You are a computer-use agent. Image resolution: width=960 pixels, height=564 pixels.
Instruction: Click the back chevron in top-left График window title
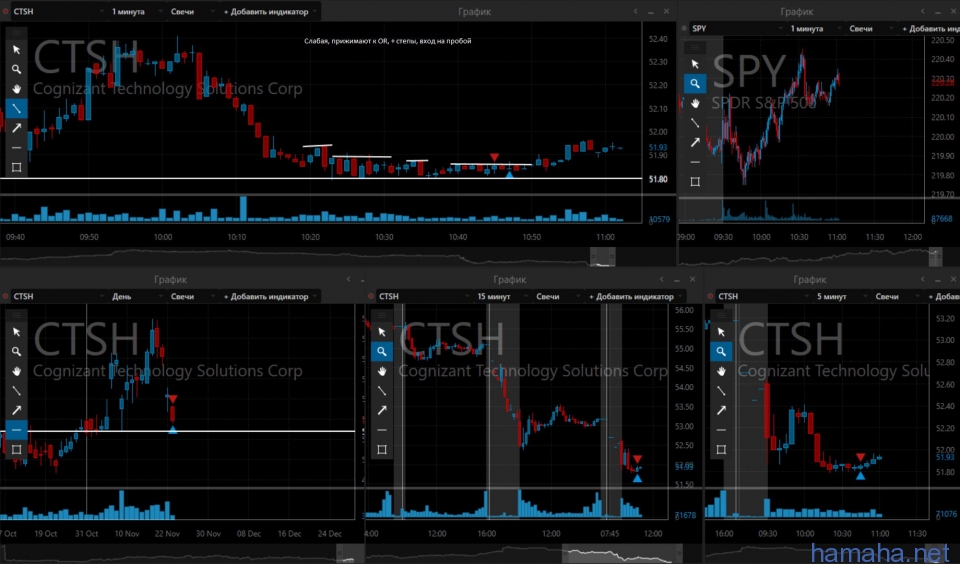(635, 11)
